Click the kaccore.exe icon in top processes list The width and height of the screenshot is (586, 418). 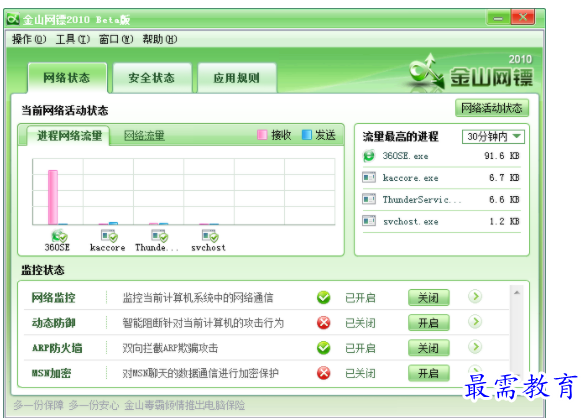coord(369,177)
